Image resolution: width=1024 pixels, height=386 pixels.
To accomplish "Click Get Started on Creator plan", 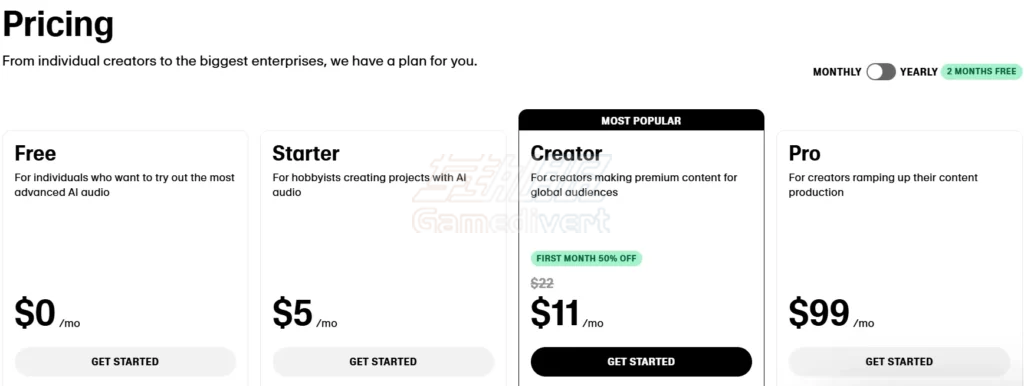I will (641, 361).
